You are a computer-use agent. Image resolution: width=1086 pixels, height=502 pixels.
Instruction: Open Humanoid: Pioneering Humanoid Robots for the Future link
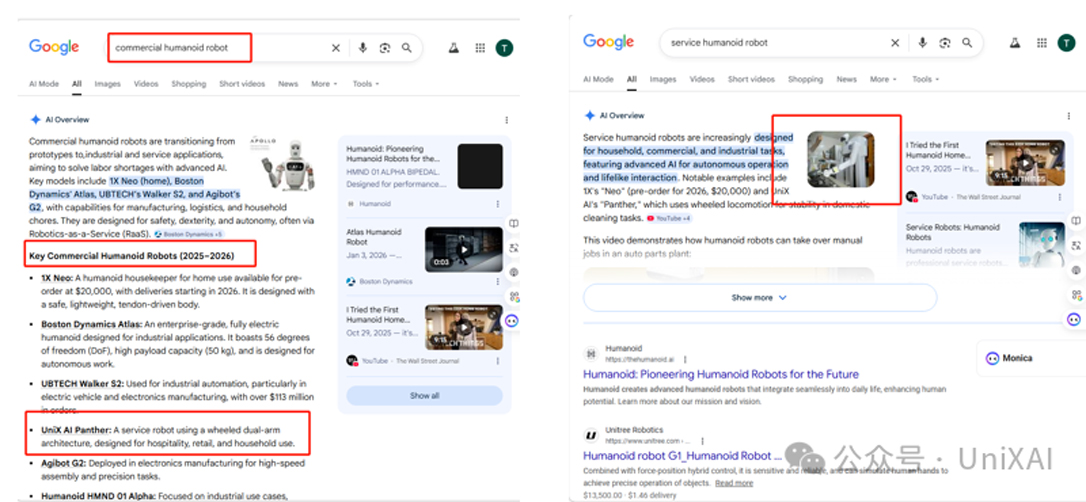pos(720,375)
